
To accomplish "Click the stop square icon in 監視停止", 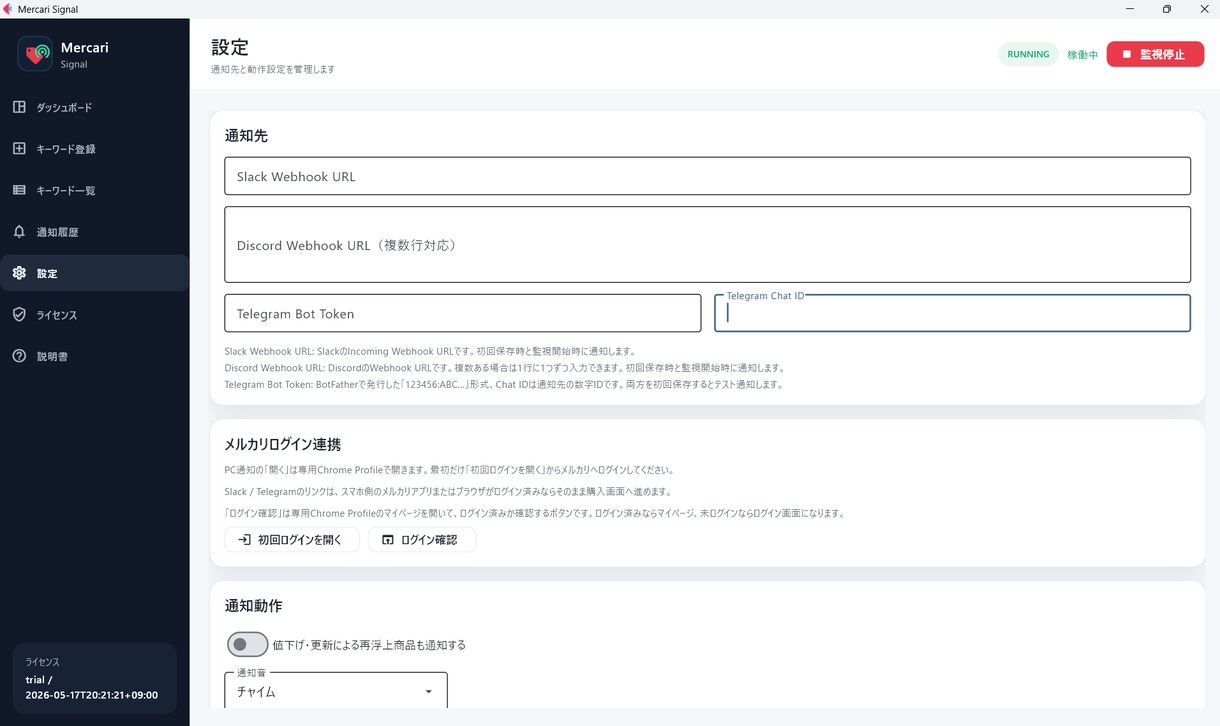I will point(1127,54).
